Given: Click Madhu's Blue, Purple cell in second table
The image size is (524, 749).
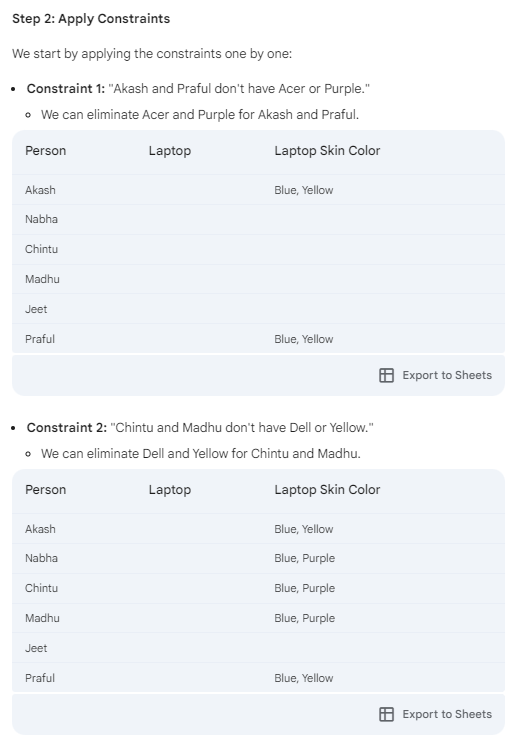Looking at the screenshot, I should pyautogui.click(x=304, y=618).
